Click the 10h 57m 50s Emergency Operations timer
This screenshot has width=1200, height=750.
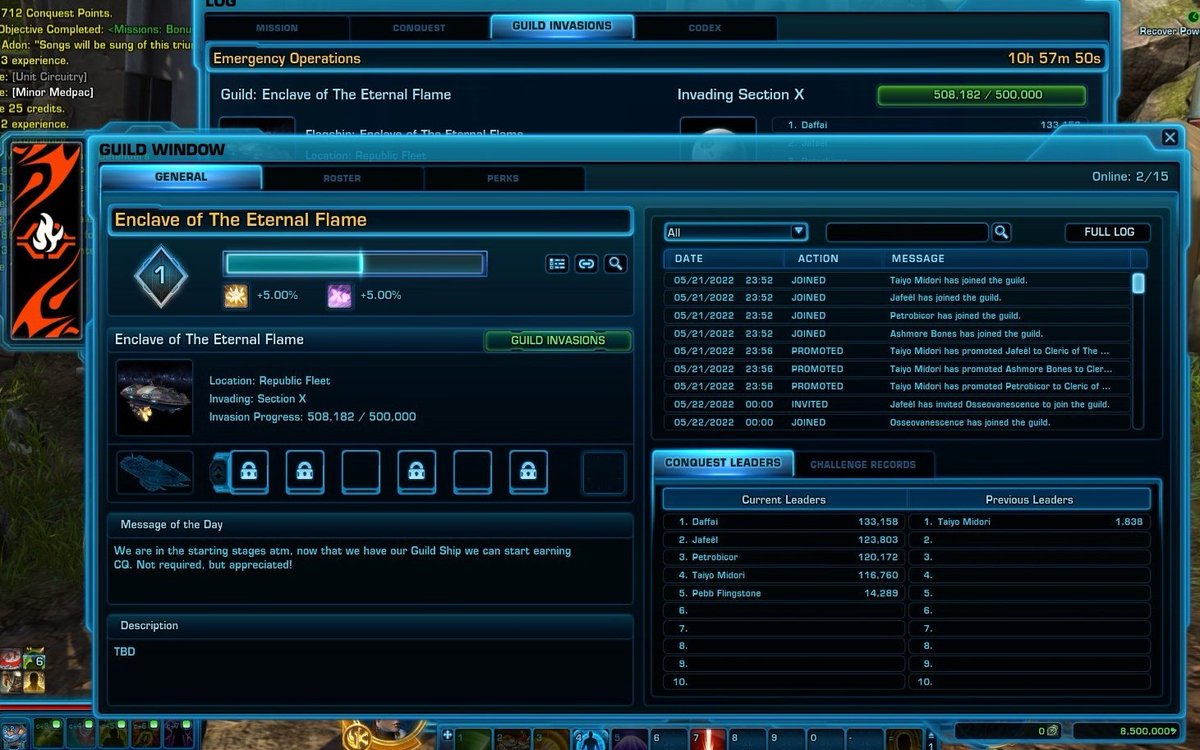(1054, 59)
